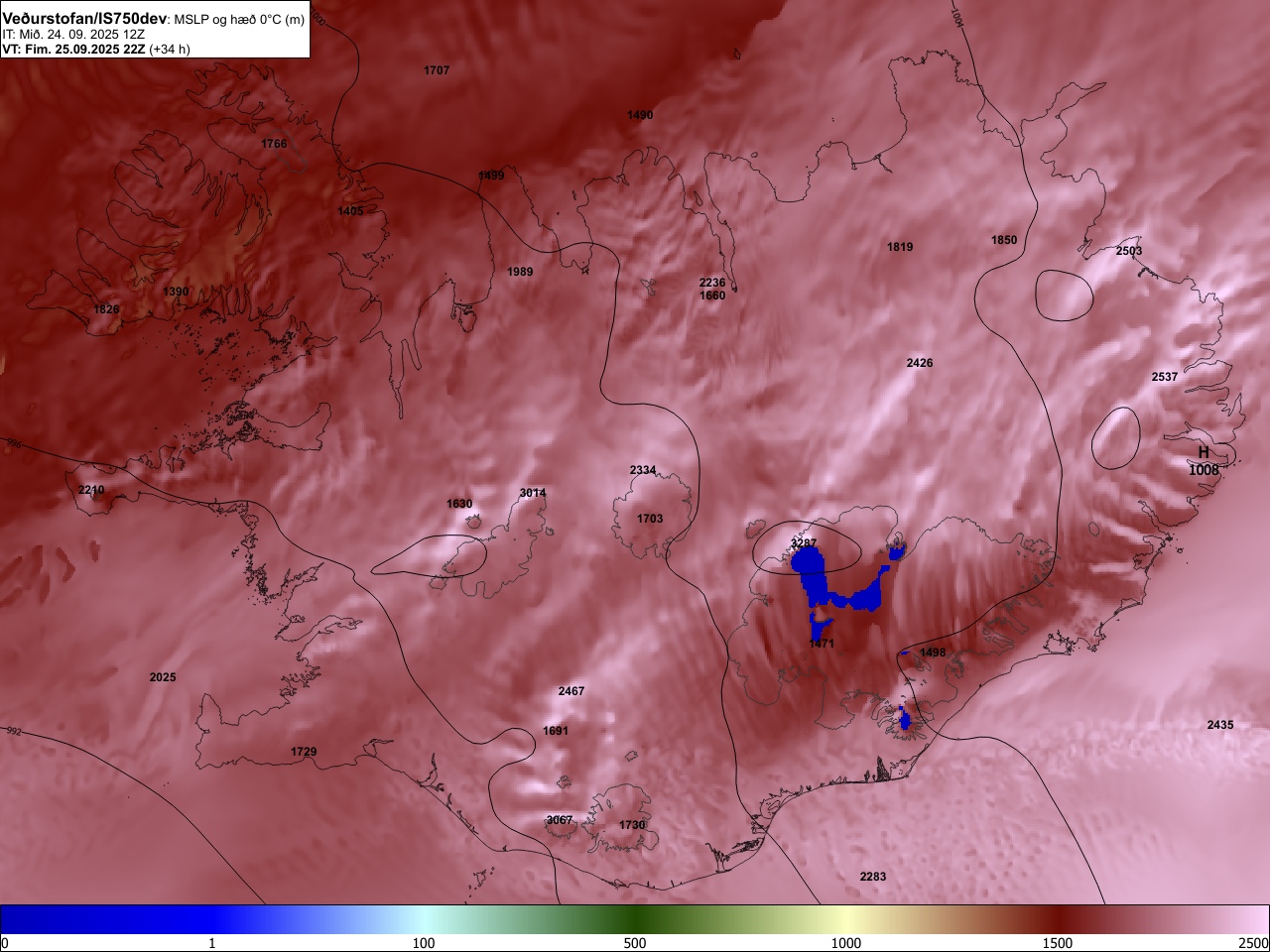
Task: Click the color scale label 500
Action: coord(635,943)
